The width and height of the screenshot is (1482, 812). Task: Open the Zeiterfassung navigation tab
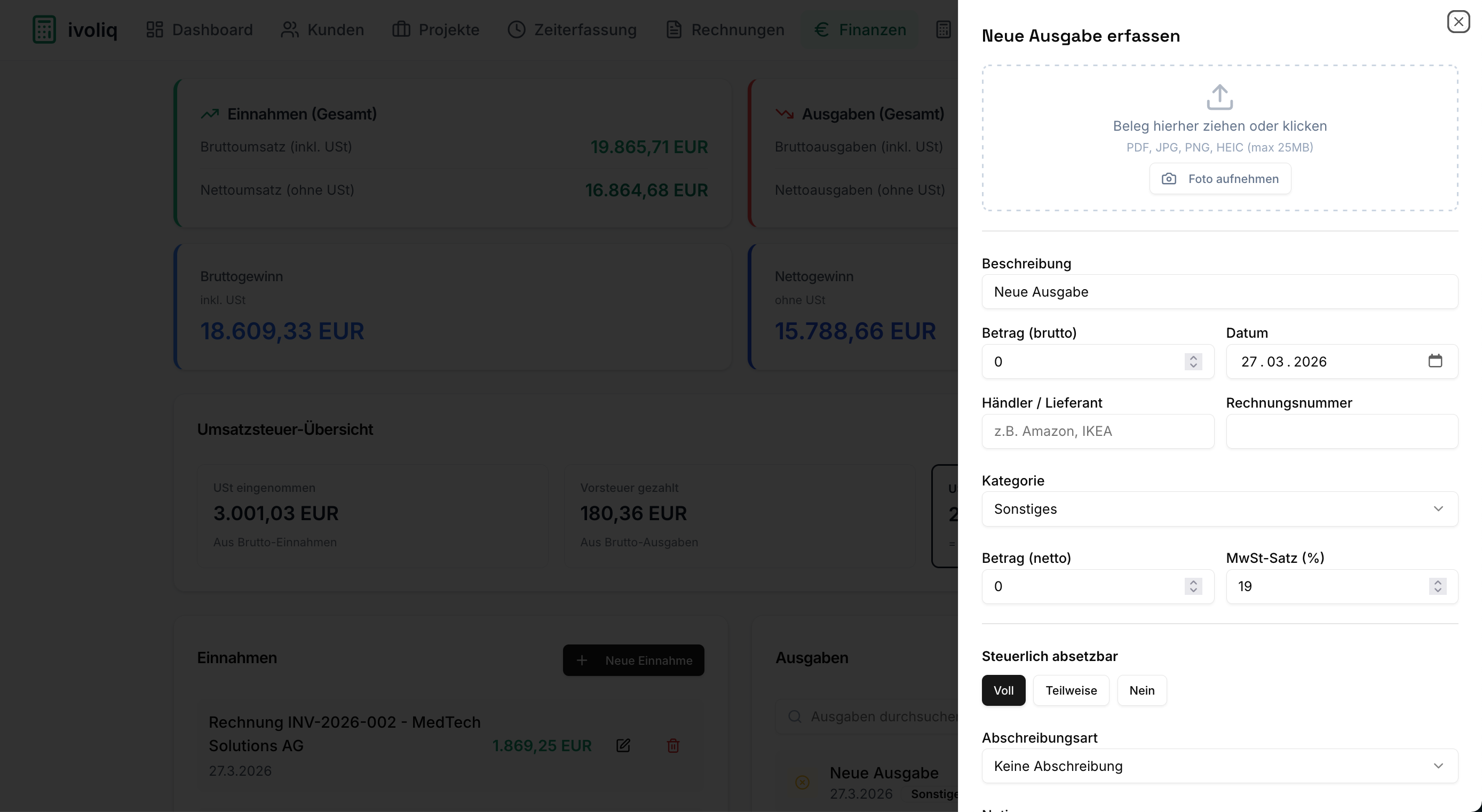[x=572, y=29]
